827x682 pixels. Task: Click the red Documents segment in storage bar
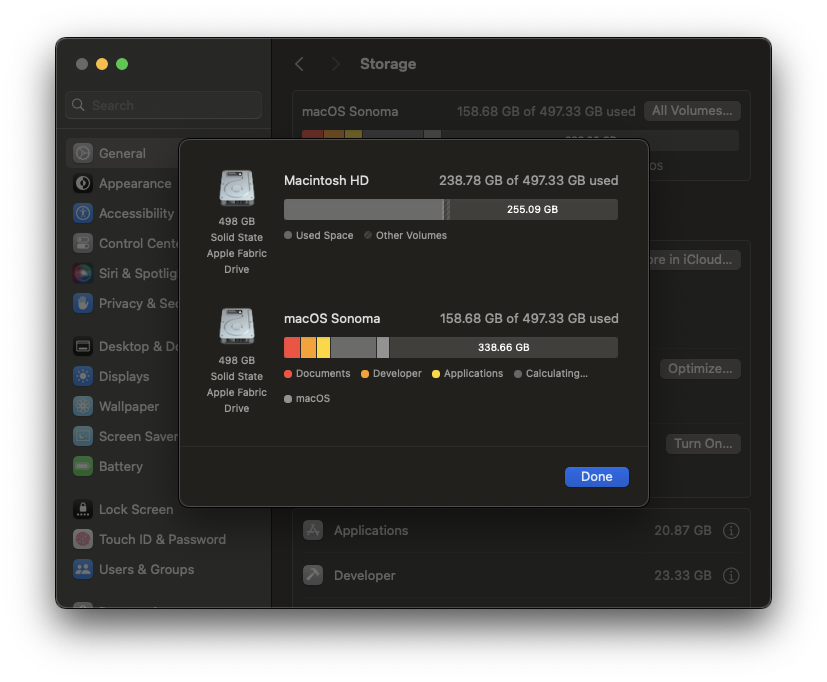[292, 347]
